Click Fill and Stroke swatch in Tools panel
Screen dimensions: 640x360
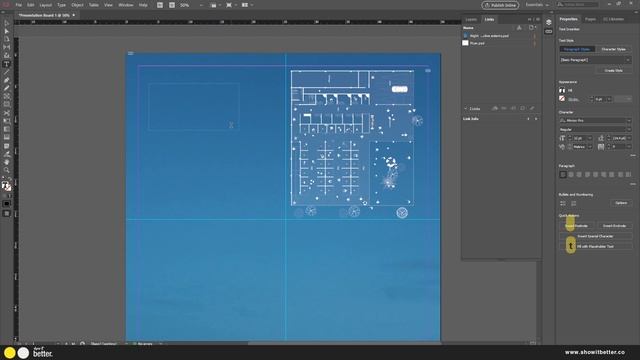pyautogui.click(x=7, y=187)
